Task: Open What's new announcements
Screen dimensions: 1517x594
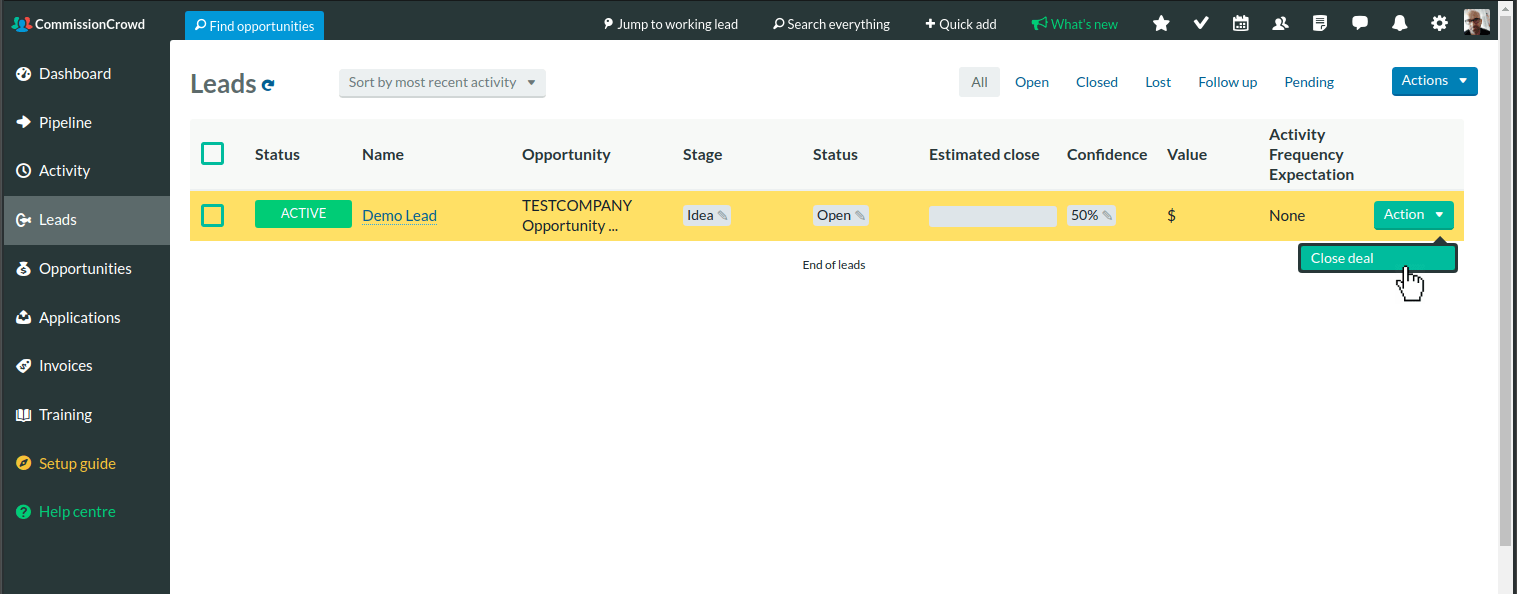Action: point(1075,24)
